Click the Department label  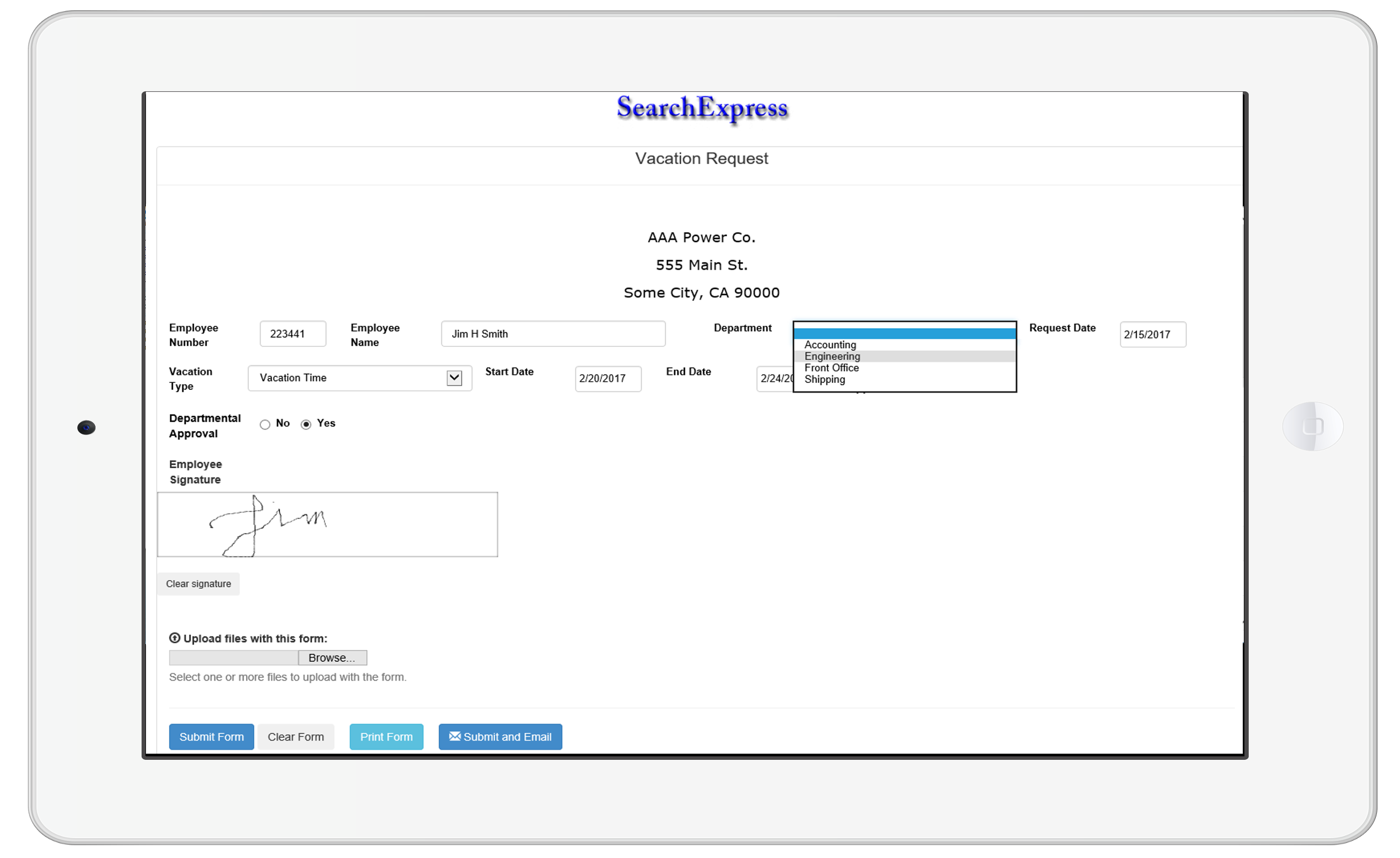click(x=742, y=328)
